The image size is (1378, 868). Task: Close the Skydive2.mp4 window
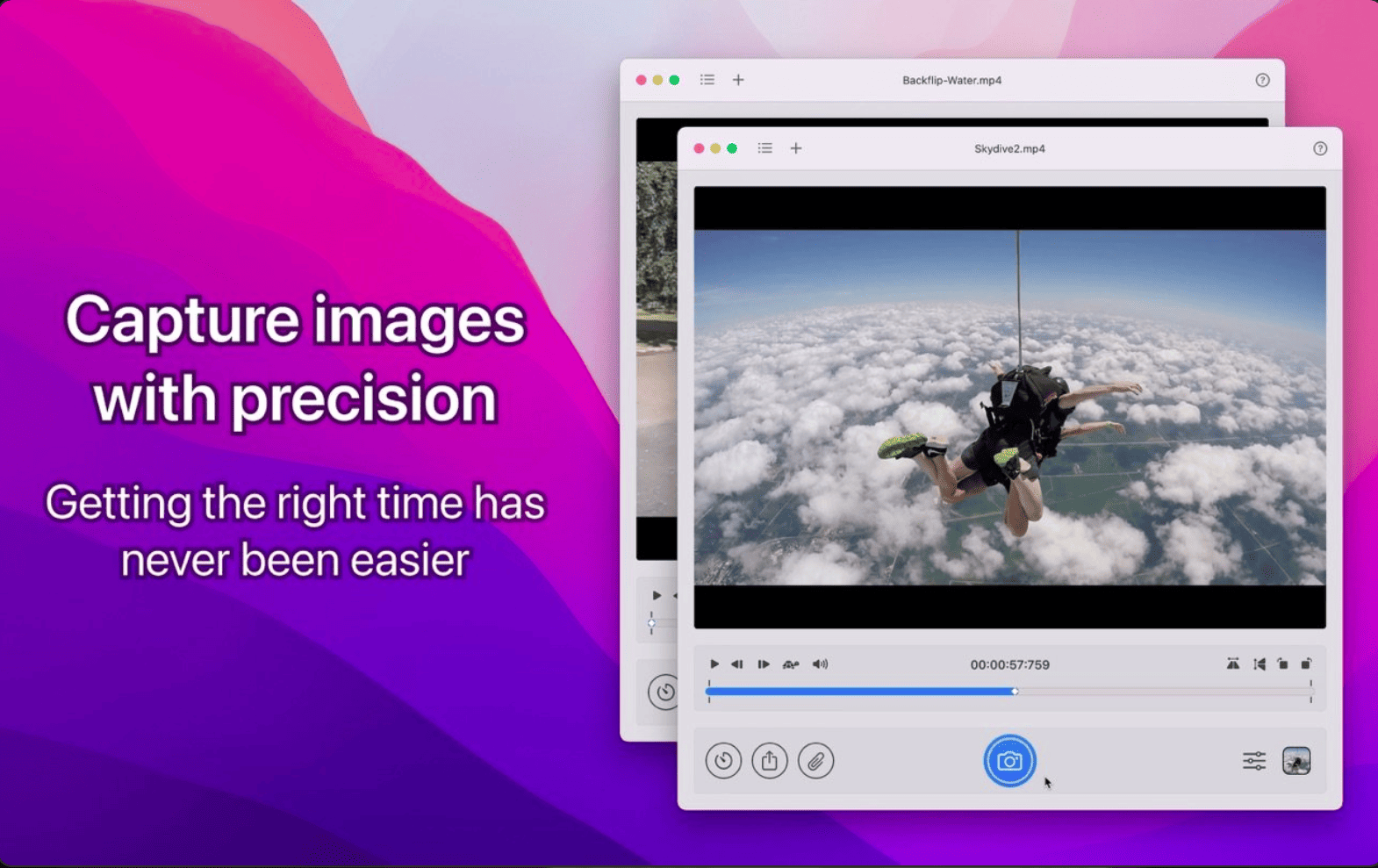(699, 148)
